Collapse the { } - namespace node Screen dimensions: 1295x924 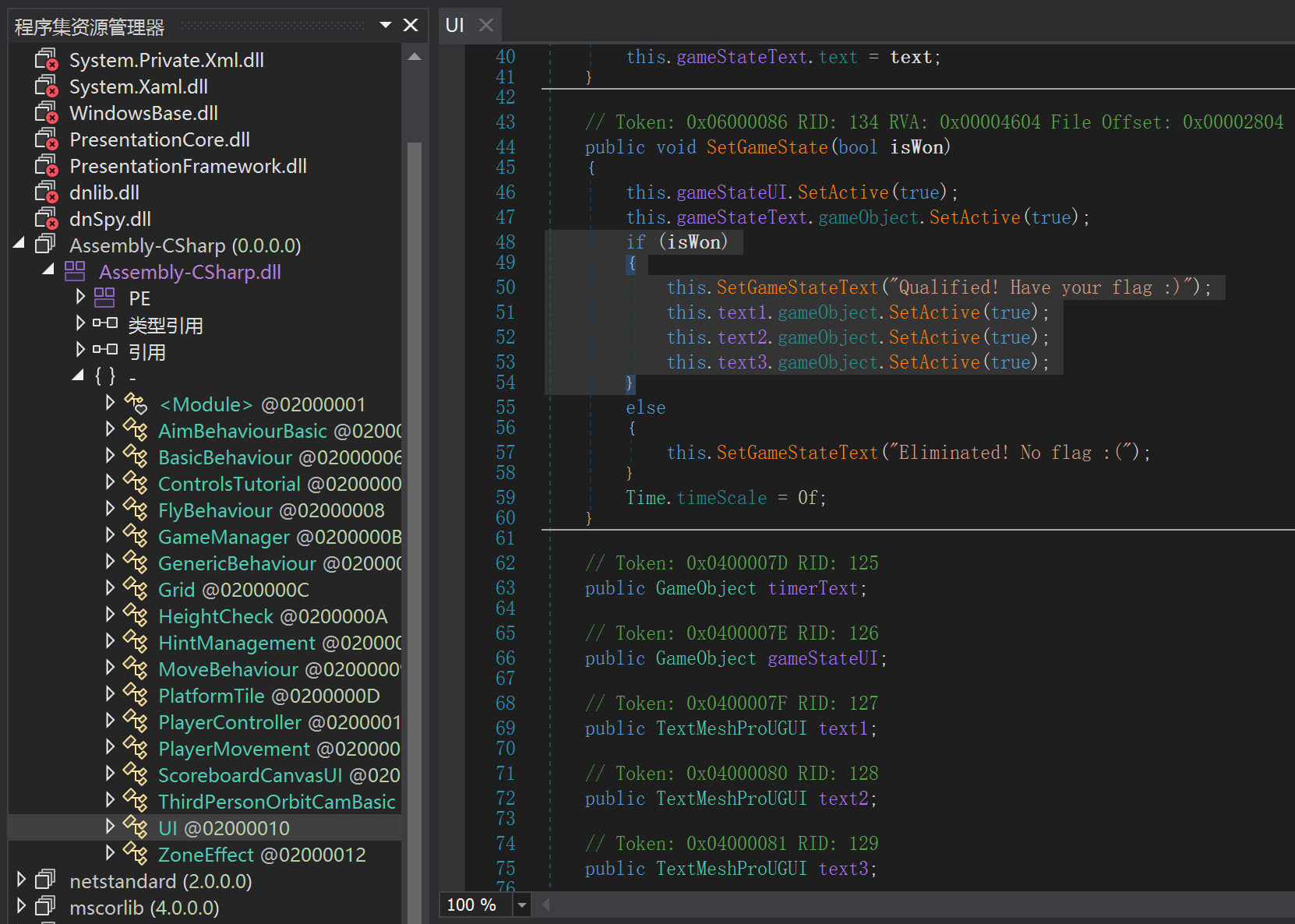tap(79, 376)
